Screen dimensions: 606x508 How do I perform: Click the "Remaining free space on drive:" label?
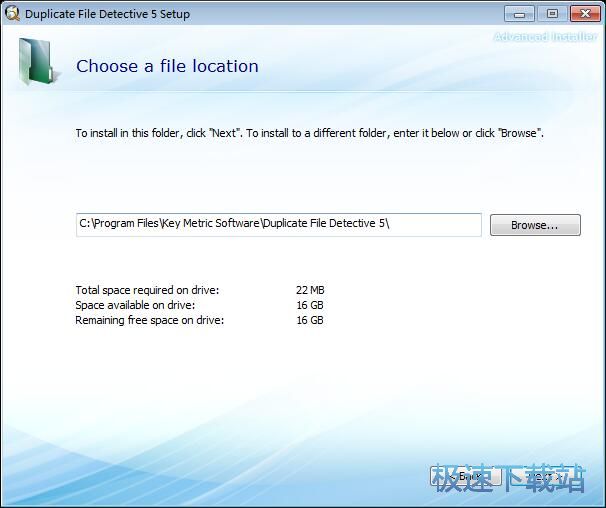point(150,320)
